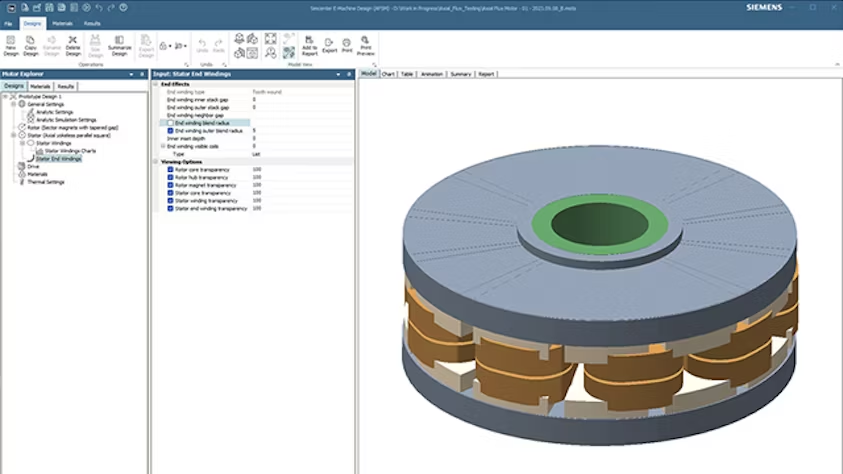This screenshot has width=843, height=474.
Task: Collapse the End Effects section
Action: pos(156,84)
